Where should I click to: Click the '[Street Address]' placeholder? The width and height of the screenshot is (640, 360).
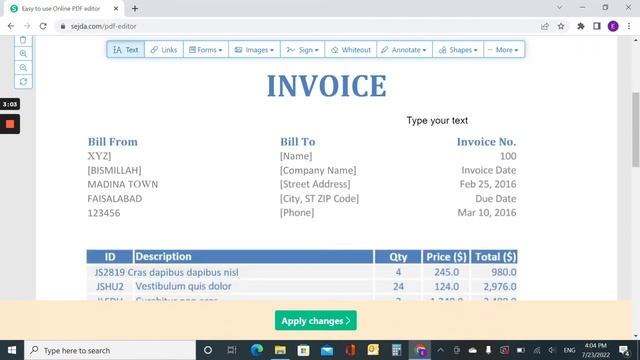tap(315, 184)
